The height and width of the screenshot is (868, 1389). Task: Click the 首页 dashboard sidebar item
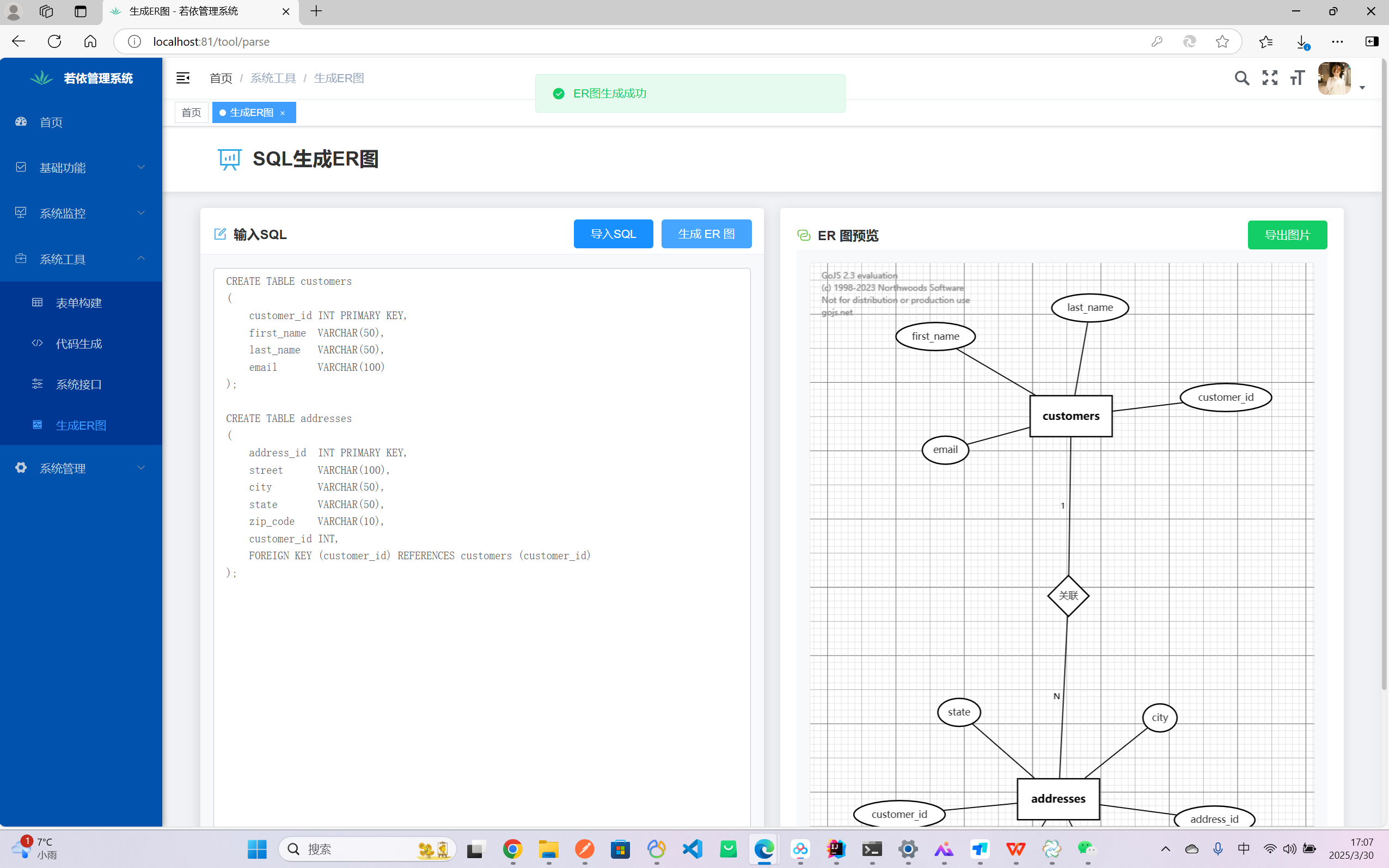tap(51, 123)
